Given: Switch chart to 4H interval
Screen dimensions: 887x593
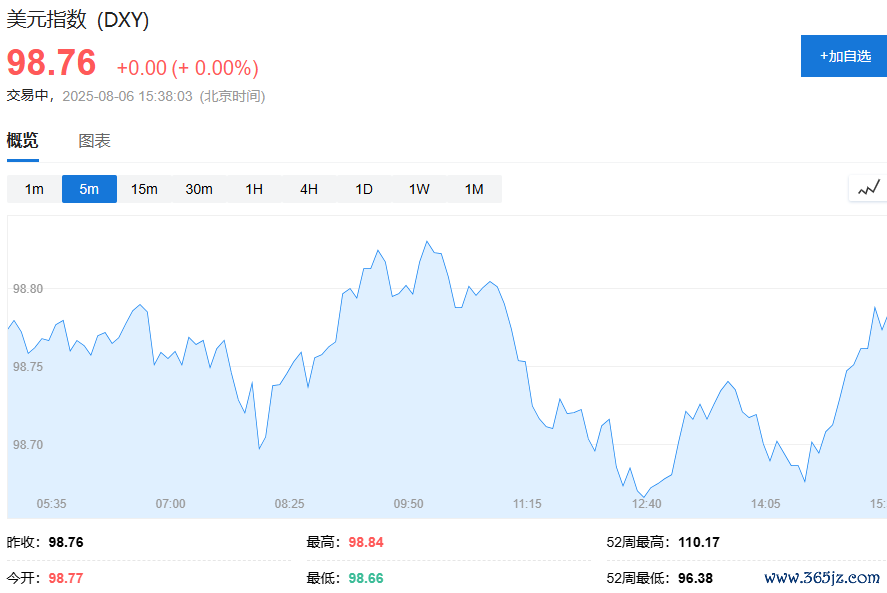Looking at the screenshot, I should point(309,189).
